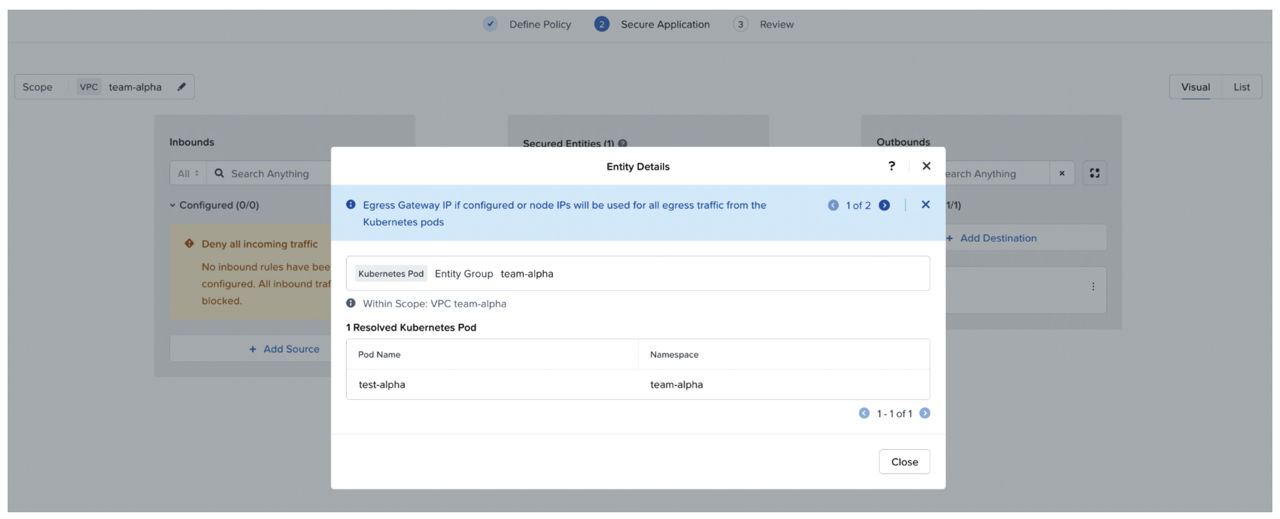Switch to the Visual view tab
Screen dimensions: 1280x519
[x=1195, y=87]
